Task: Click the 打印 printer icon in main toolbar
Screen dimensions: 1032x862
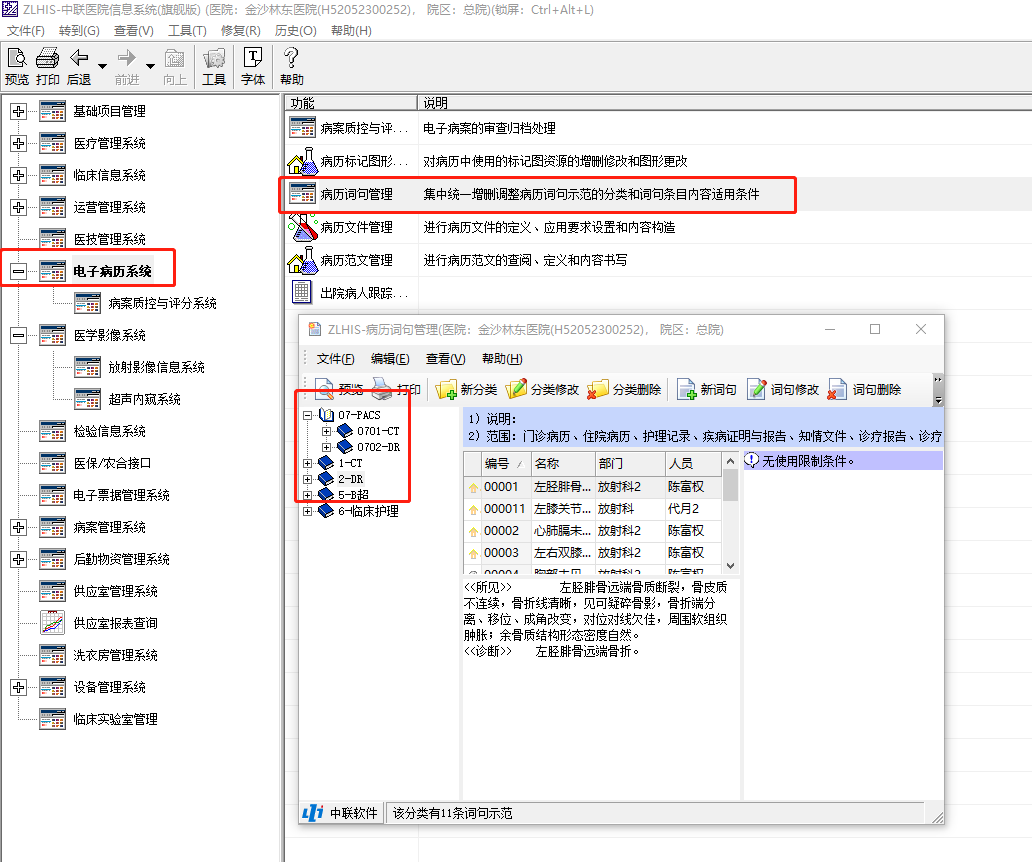Action: [47, 59]
